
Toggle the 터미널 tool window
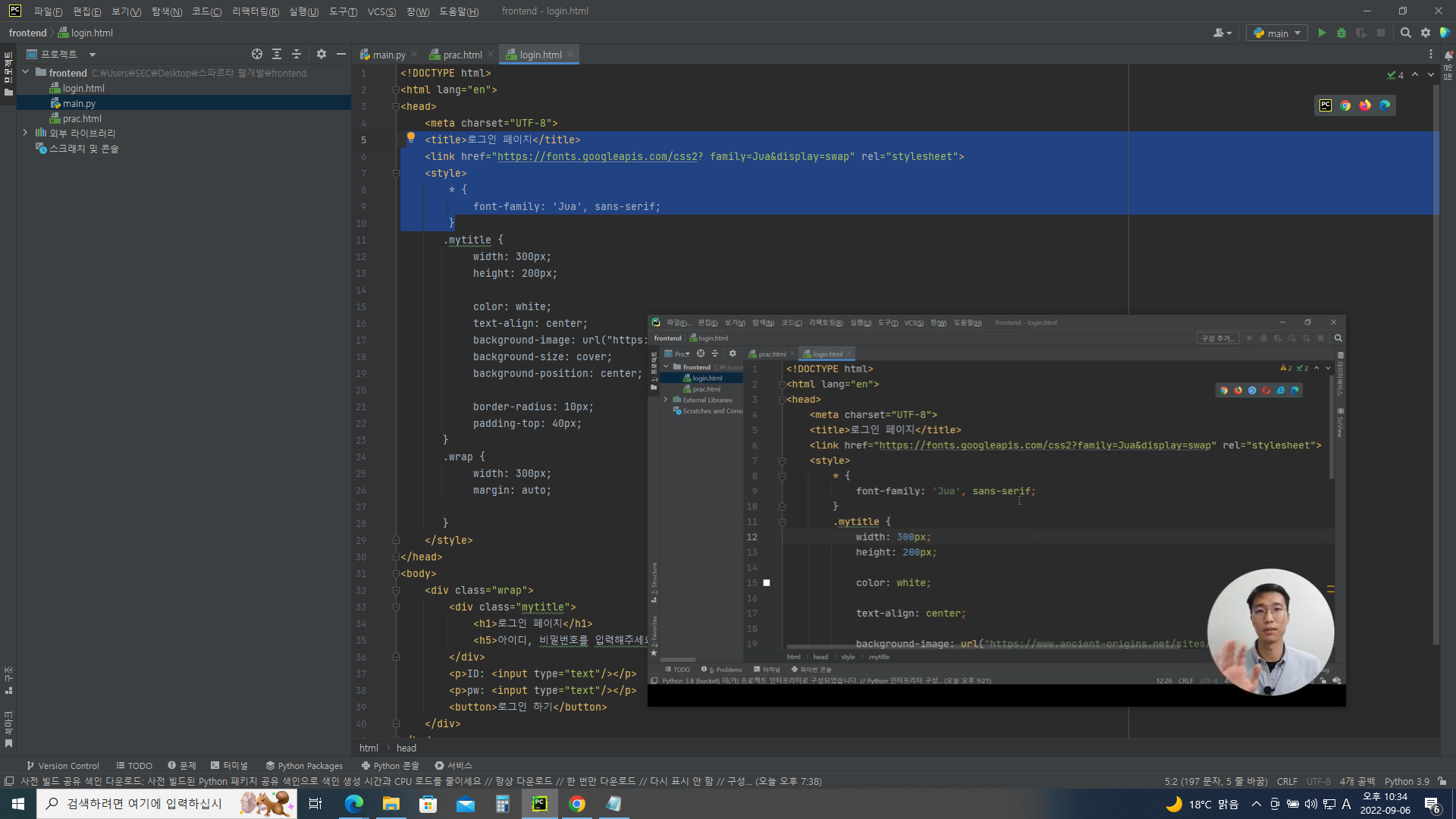coord(230,766)
